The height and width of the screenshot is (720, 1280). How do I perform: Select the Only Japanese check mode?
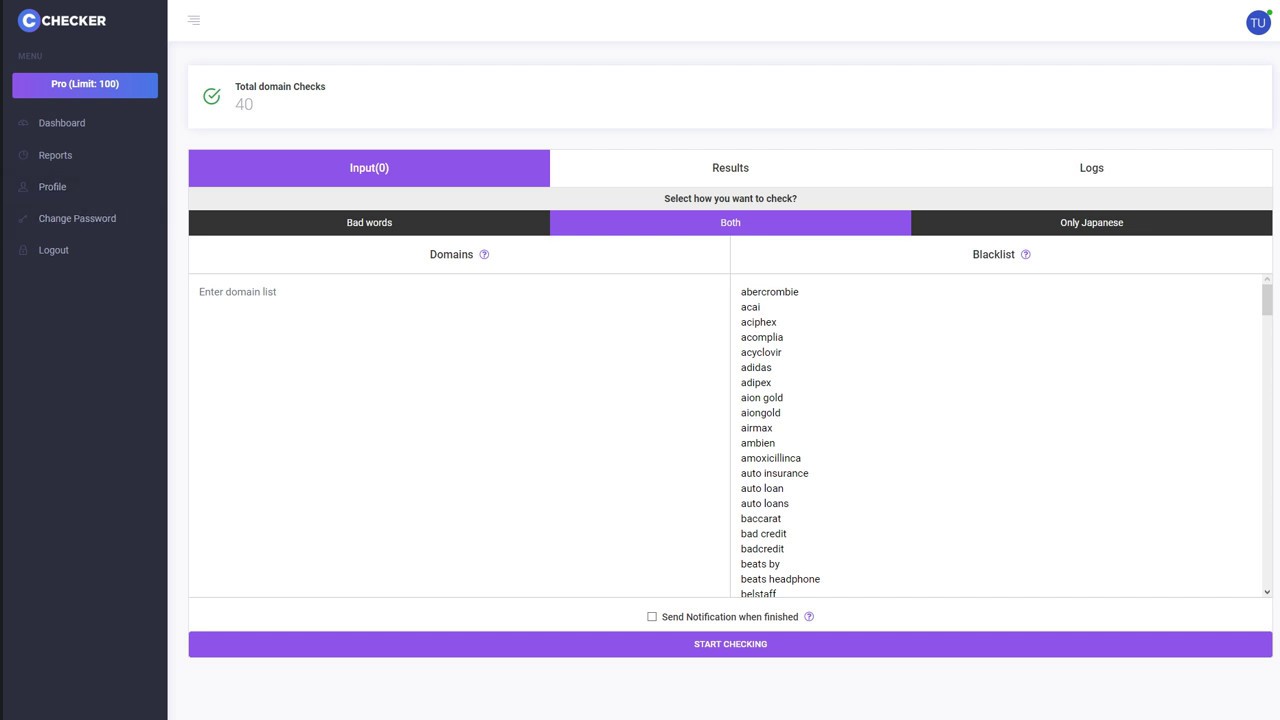click(1091, 223)
